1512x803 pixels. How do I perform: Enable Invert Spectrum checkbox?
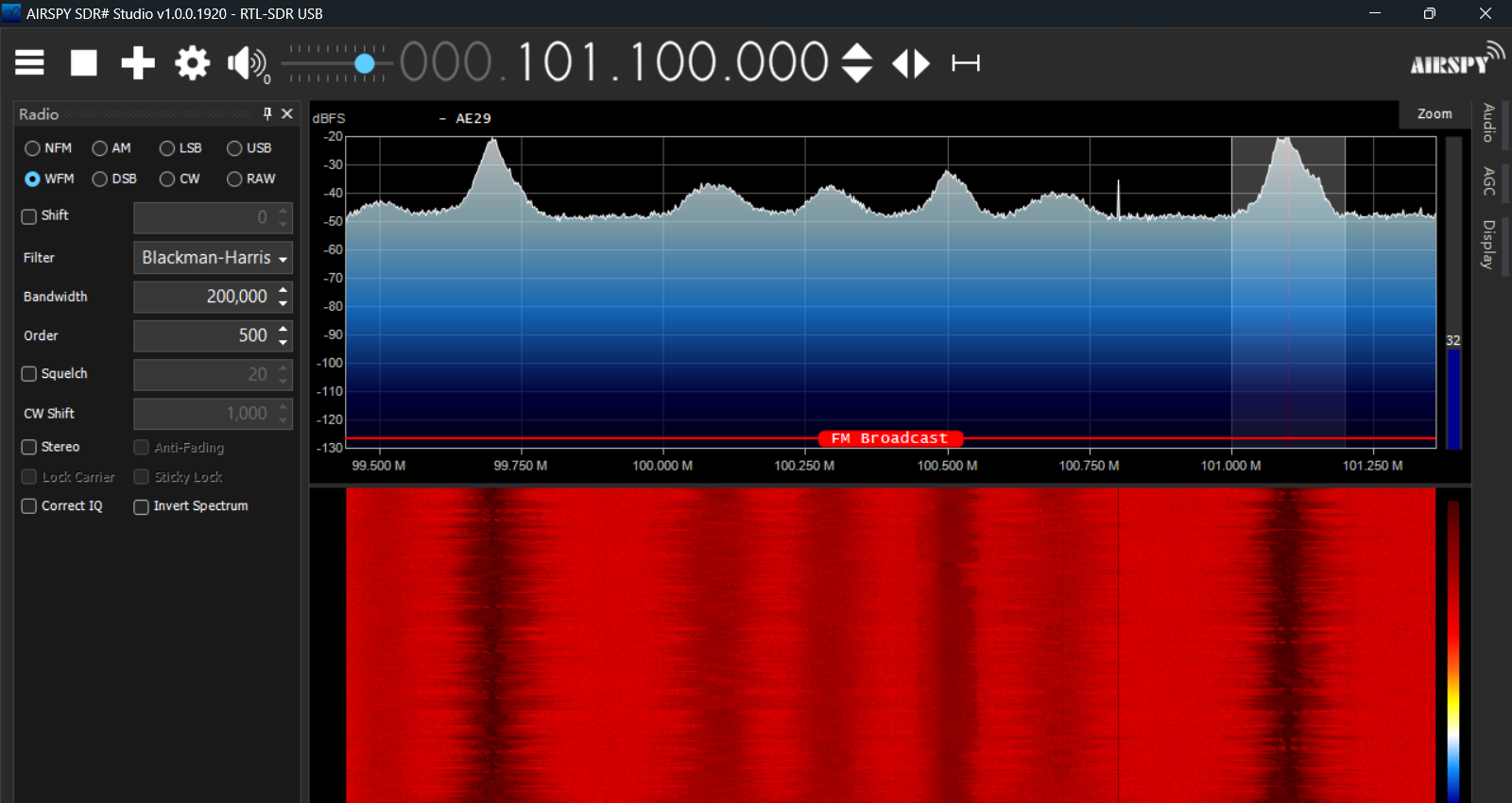click(x=141, y=507)
